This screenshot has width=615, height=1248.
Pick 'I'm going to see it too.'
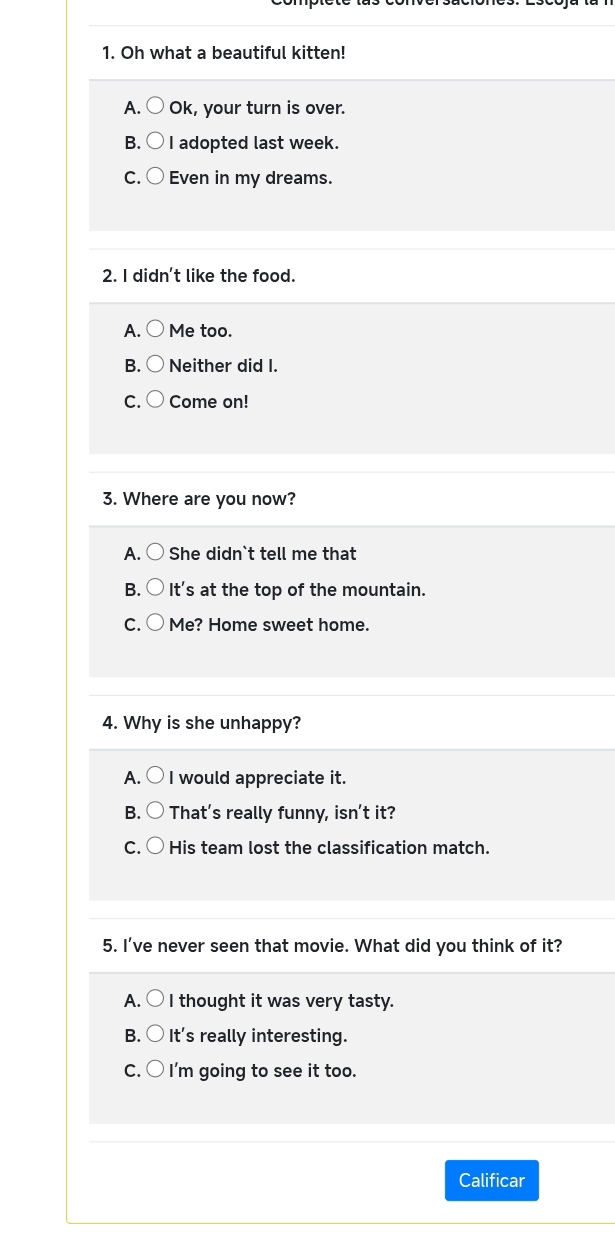[x=155, y=1070]
